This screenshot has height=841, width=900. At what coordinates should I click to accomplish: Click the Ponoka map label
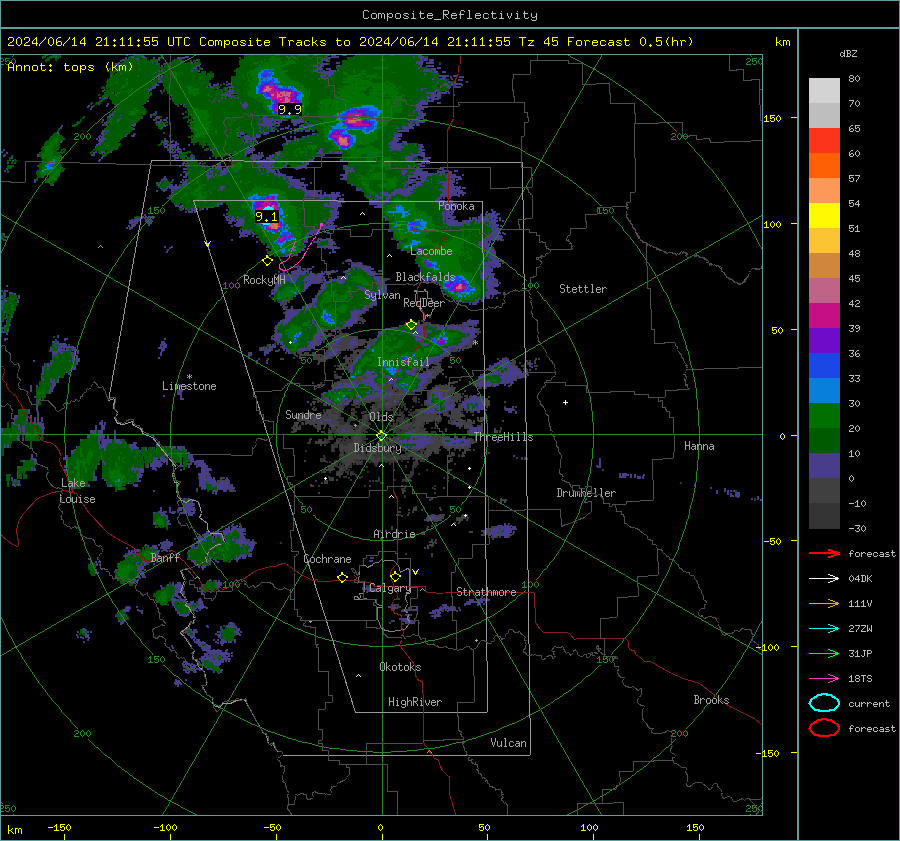456,206
